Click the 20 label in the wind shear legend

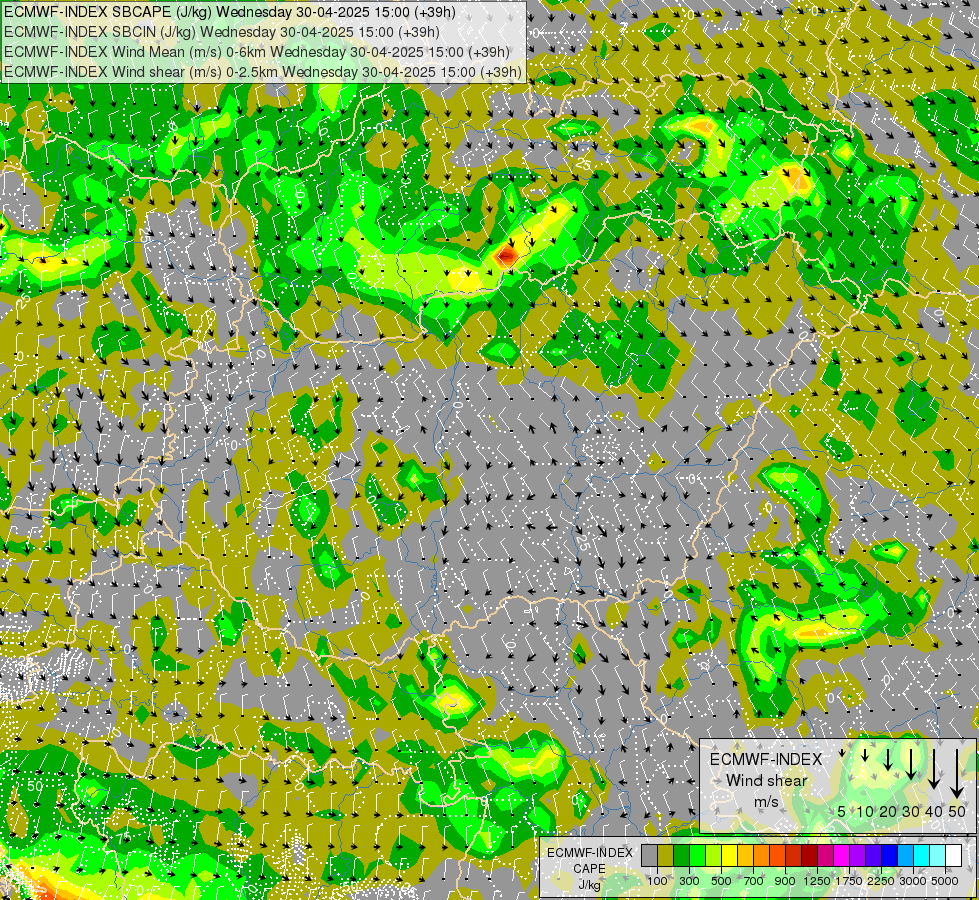point(888,811)
